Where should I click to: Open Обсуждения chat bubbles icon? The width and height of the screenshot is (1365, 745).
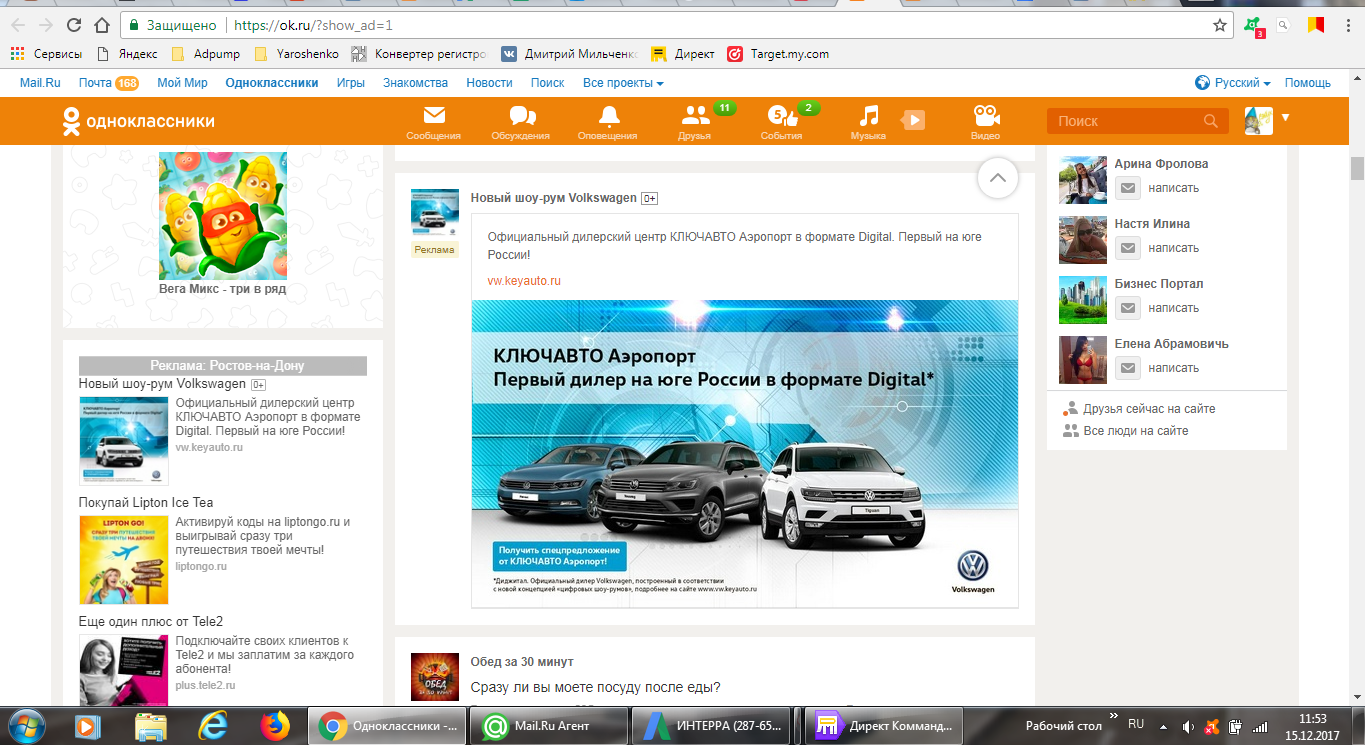(x=521, y=116)
